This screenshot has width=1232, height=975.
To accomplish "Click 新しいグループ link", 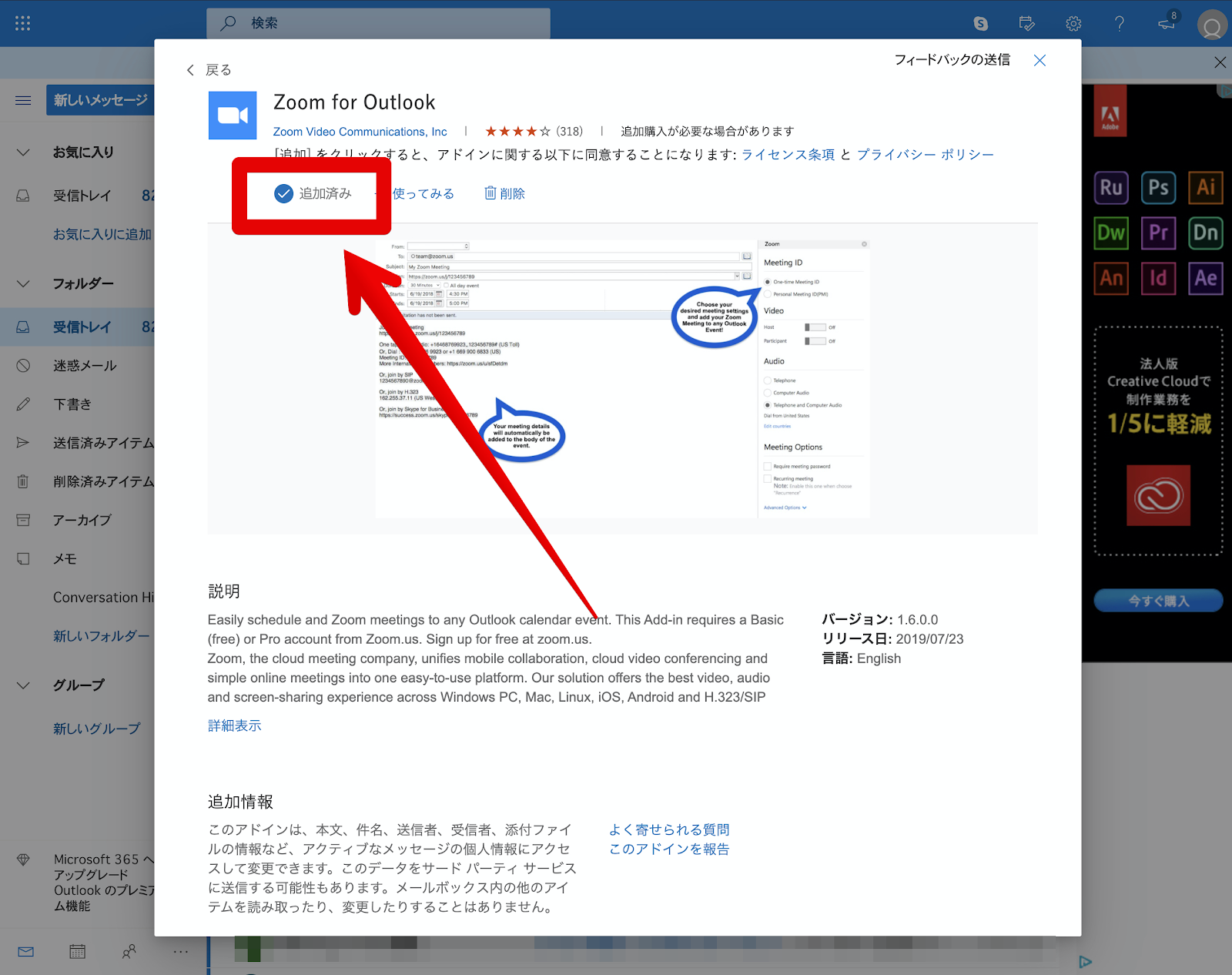I will pos(96,729).
